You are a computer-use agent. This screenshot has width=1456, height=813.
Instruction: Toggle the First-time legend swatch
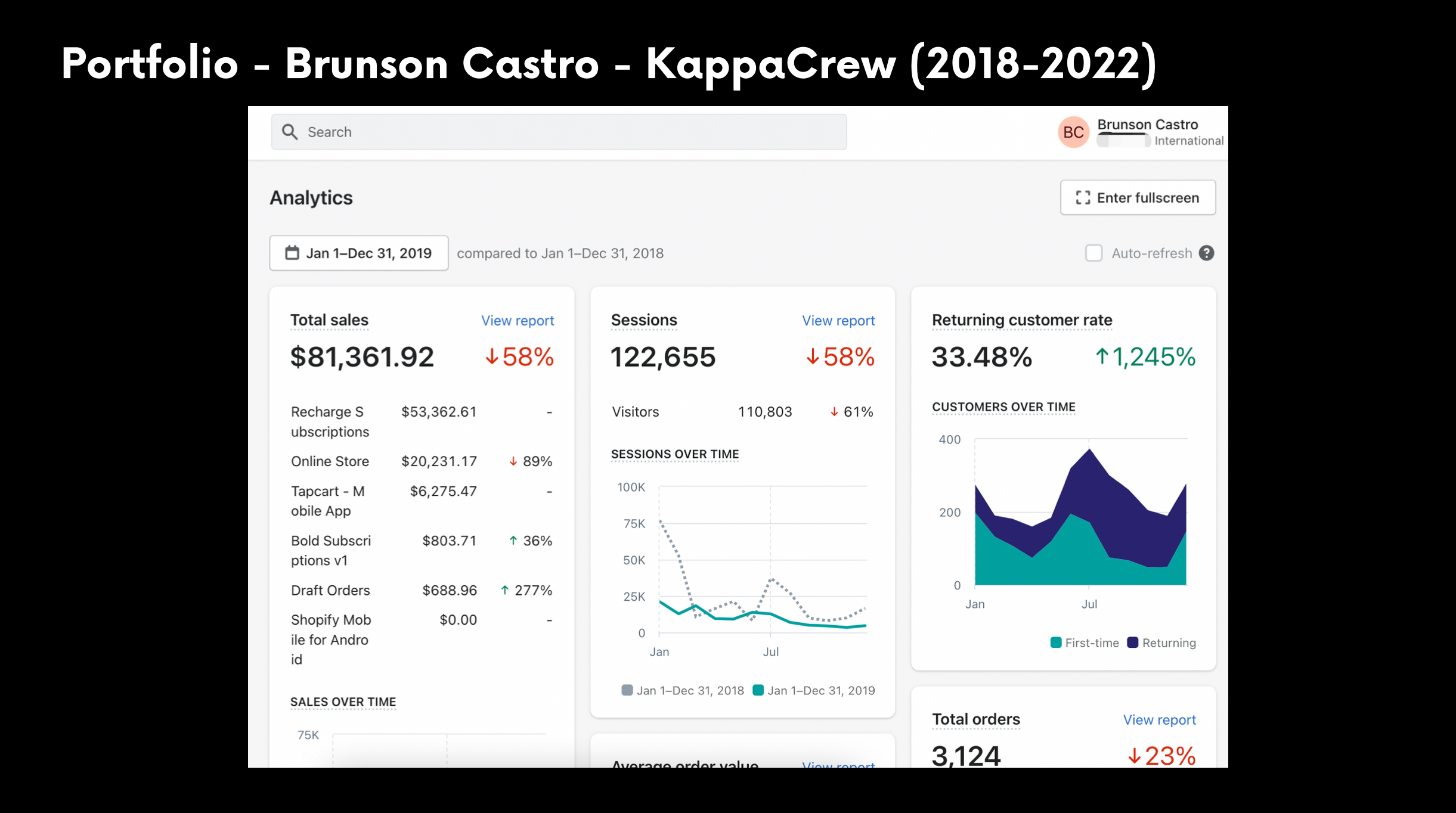pos(1056,643)
